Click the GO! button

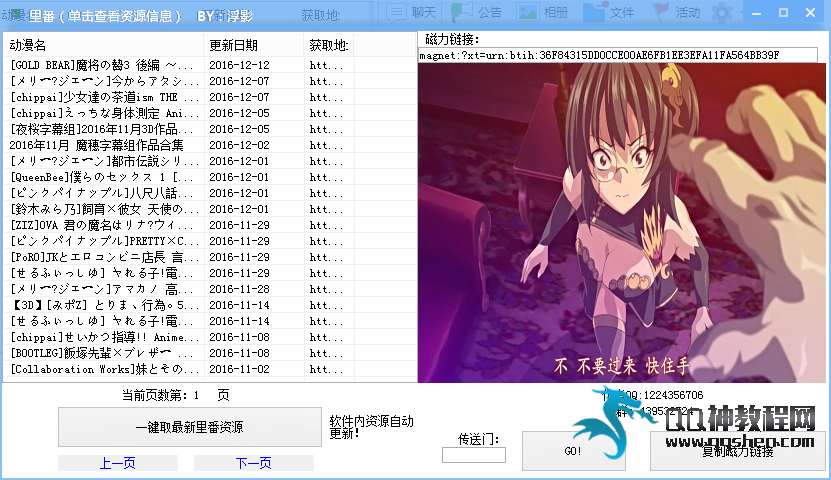[573, 451]
